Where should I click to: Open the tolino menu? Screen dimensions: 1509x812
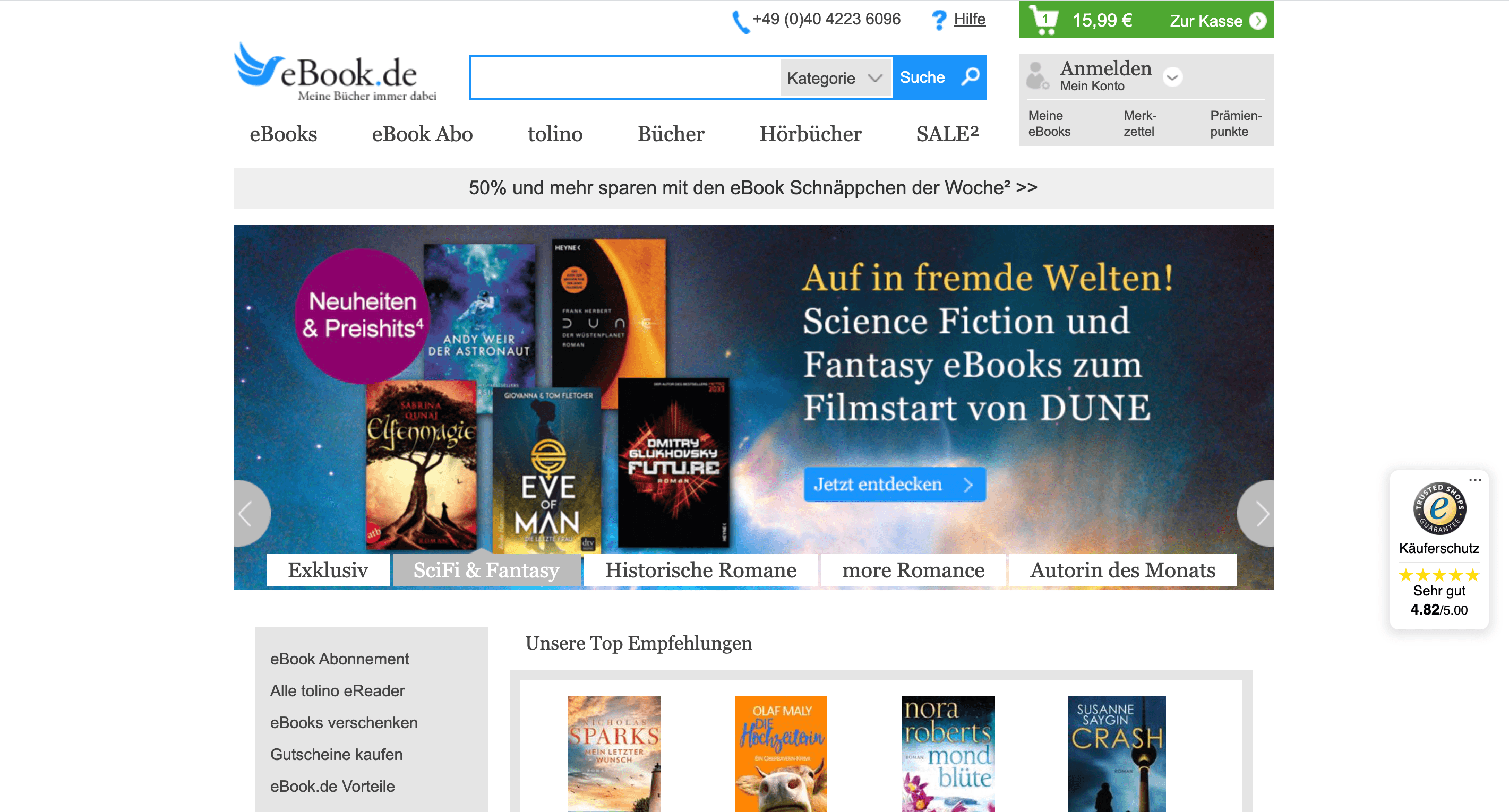tap(555, 134)
